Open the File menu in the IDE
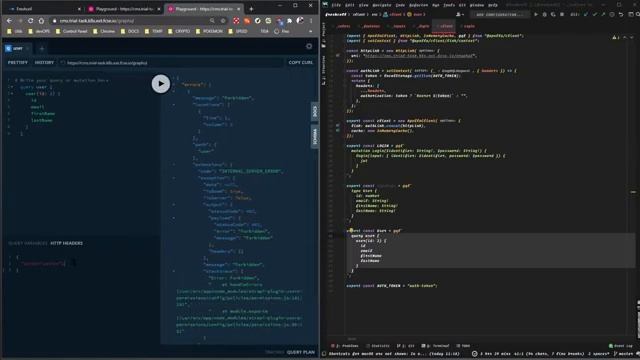Image resolution: width=640 pixels, height=360 pixels. coord(336,5)
